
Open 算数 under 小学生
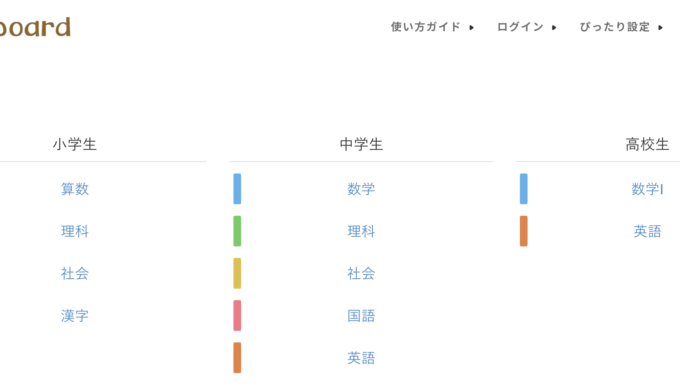pyautogui.click(x=75, y=189)
